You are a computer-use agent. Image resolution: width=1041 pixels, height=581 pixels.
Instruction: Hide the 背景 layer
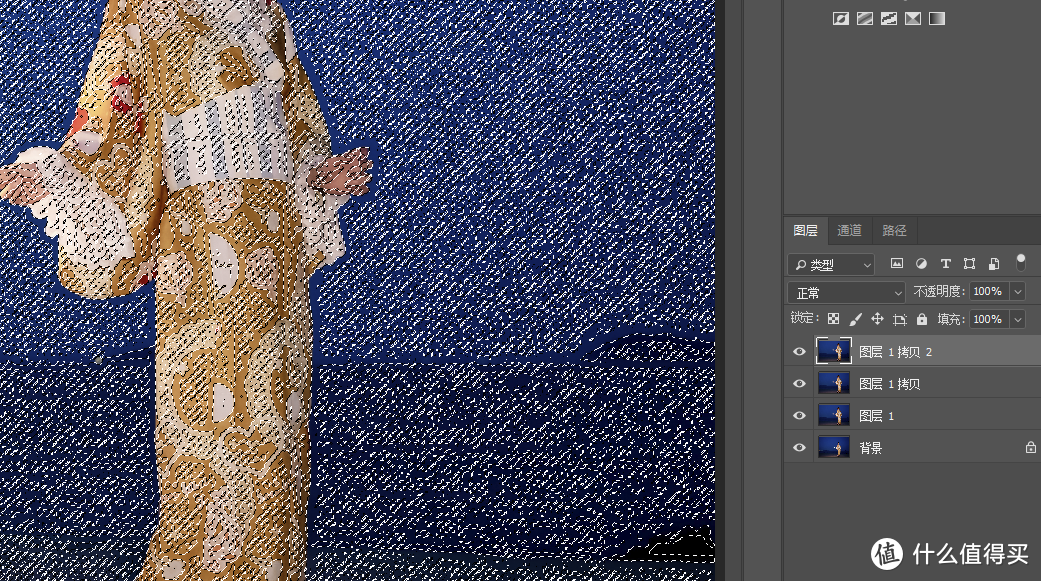click(x=799, y=448)
